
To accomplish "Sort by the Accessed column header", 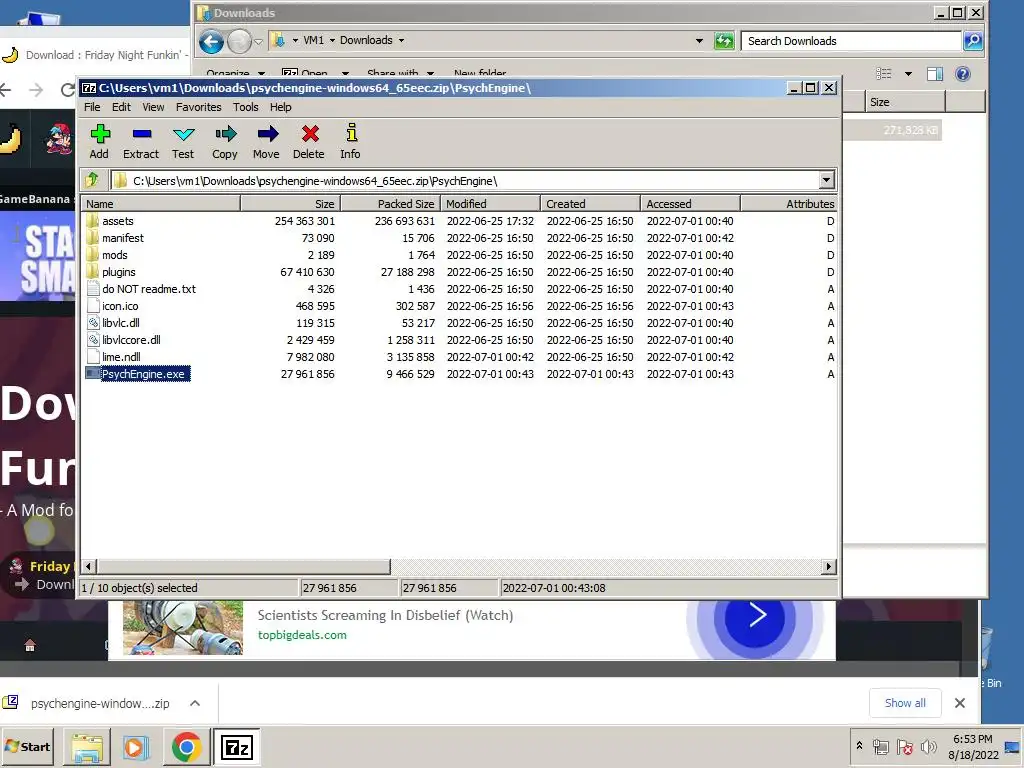I will (x=690, y=204).
